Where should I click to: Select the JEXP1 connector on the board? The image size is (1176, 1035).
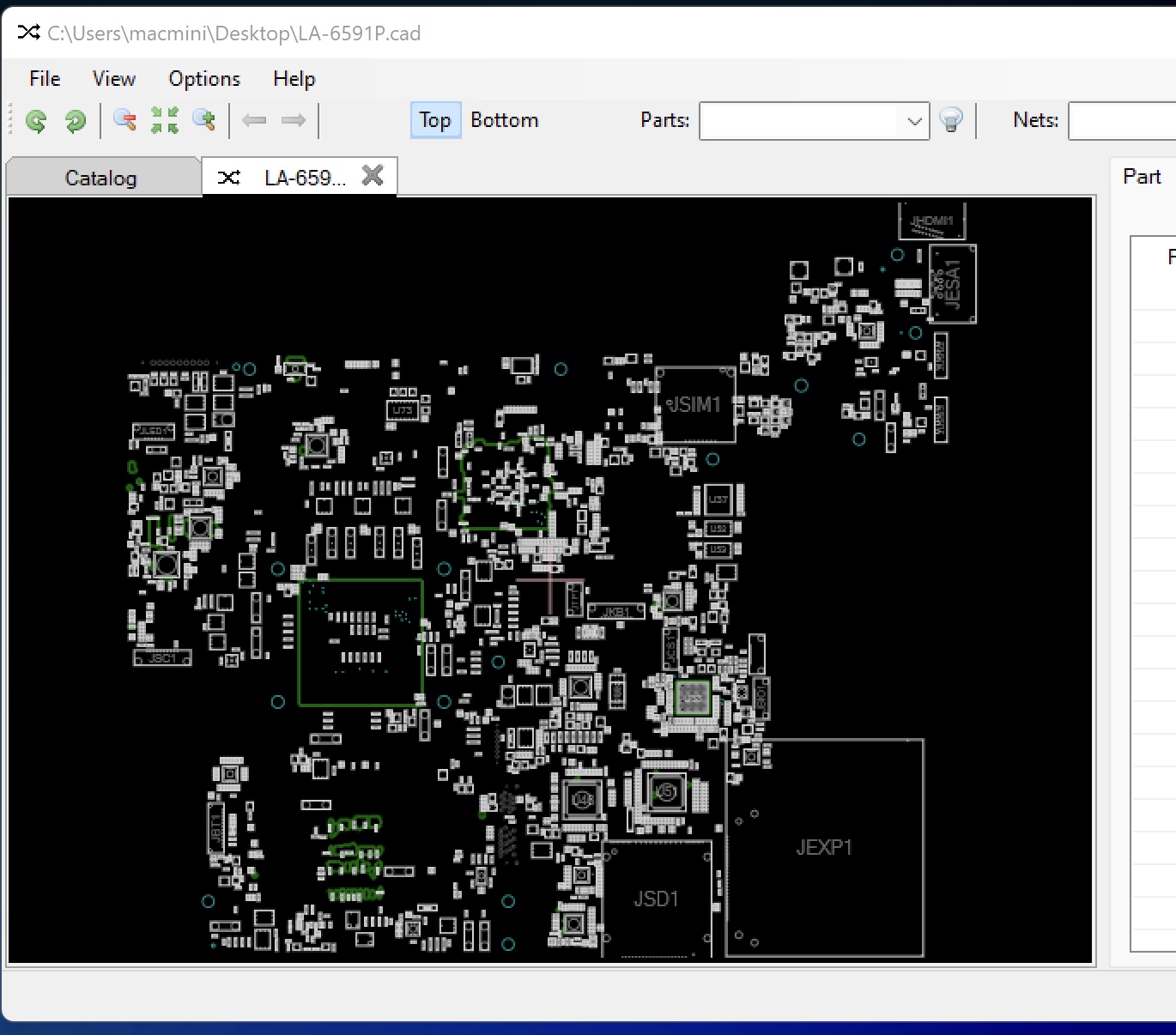(x=824, y=847)
